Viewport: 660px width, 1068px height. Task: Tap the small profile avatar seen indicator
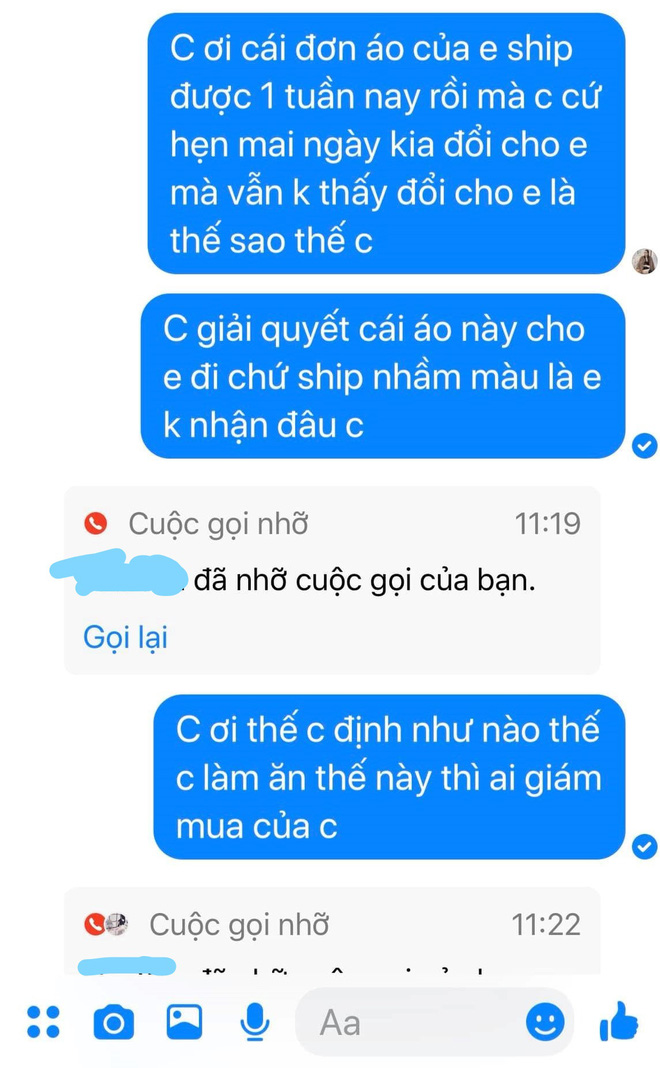tap(644, 261)
